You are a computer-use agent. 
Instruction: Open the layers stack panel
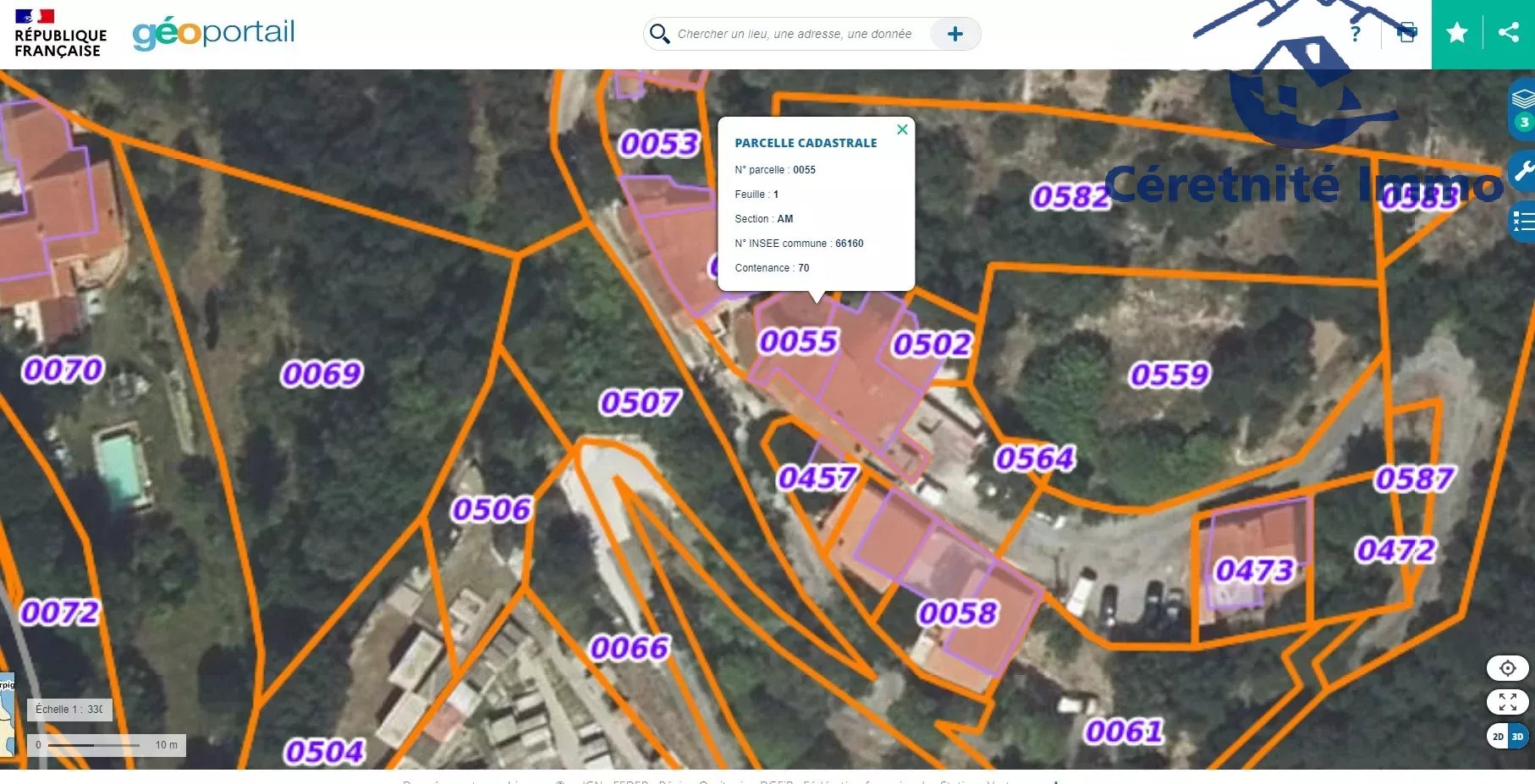[x=1522, y=100]
